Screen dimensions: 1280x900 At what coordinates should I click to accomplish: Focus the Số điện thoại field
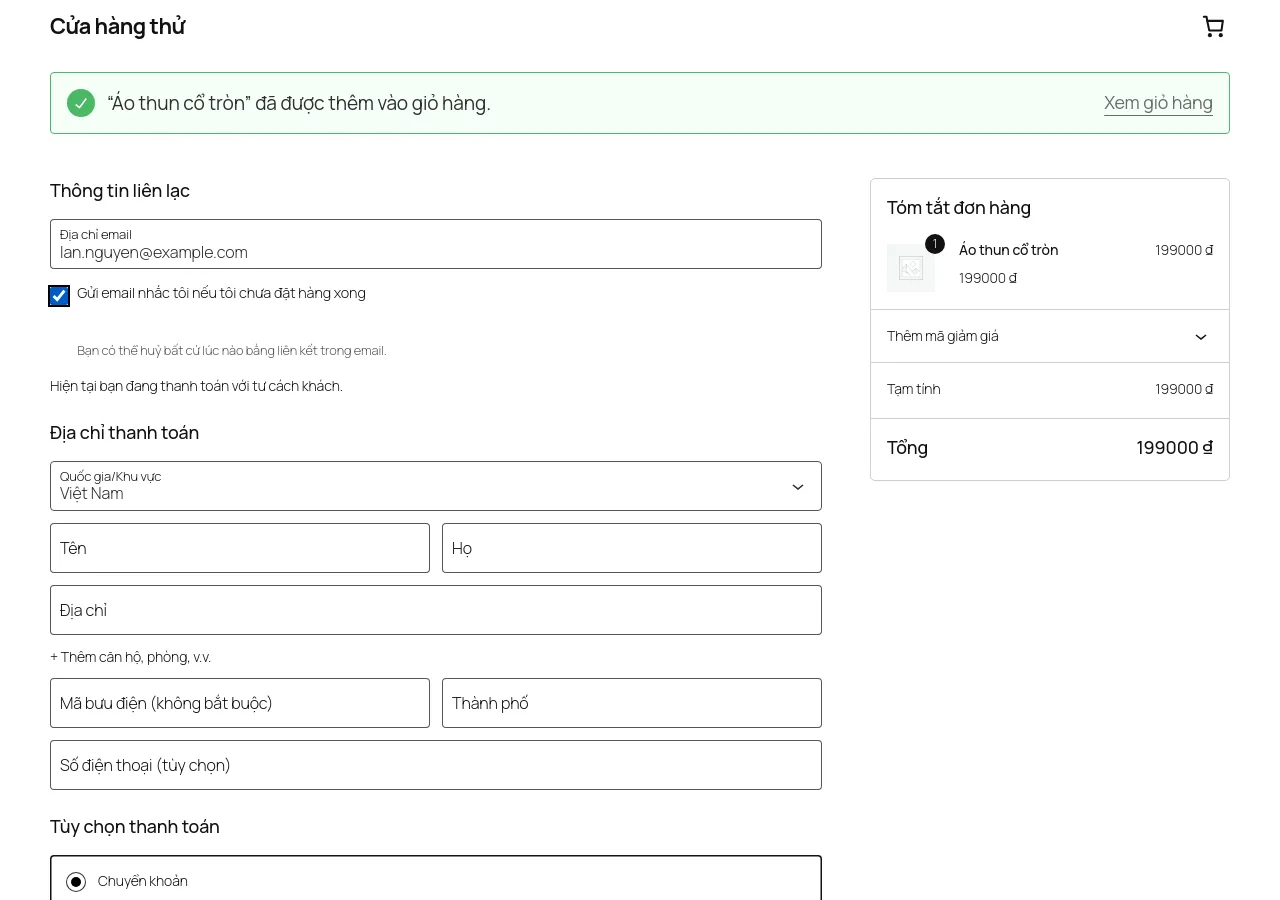coord(436,765)
